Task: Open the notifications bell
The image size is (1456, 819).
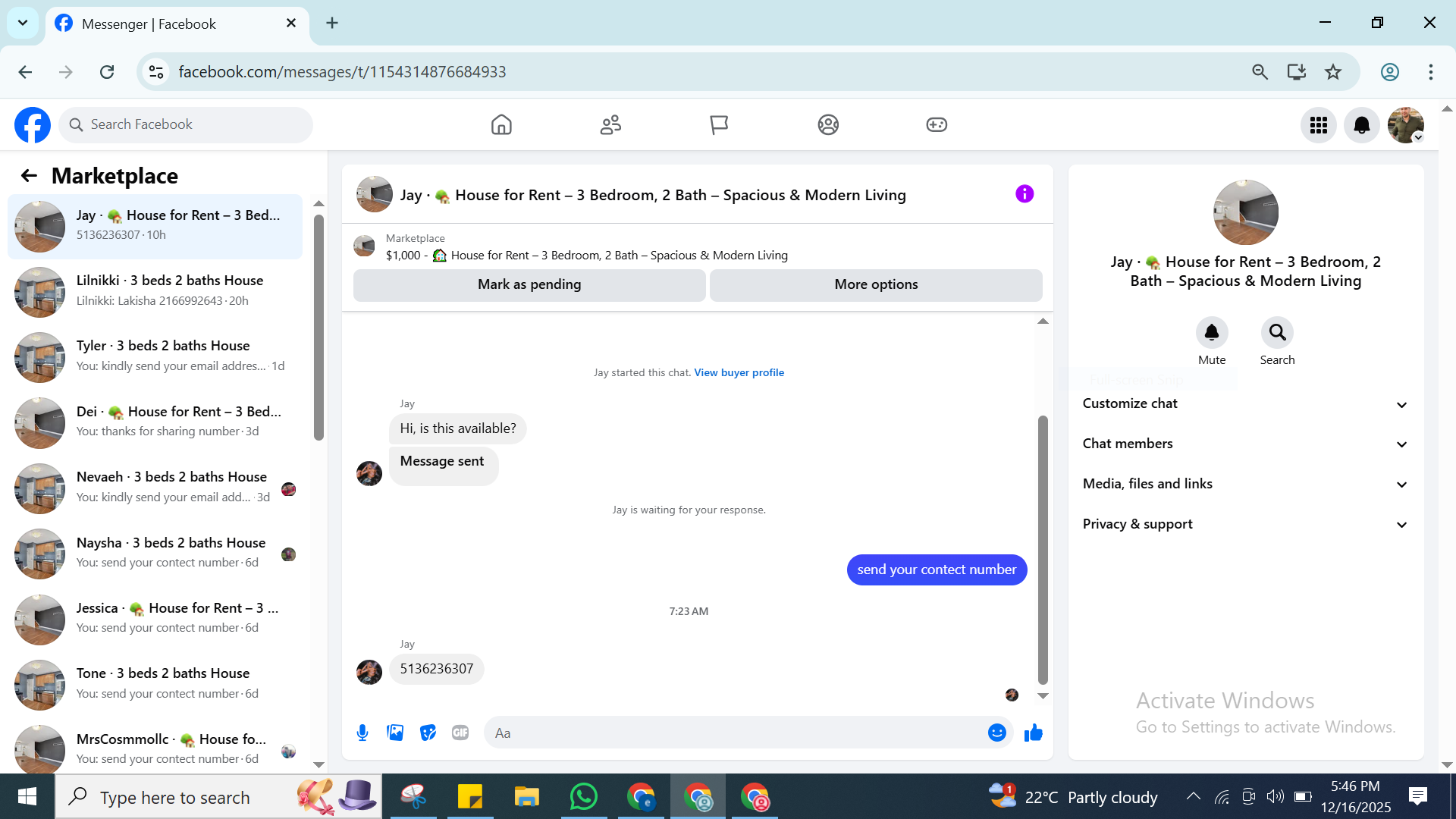Action: pyautogui.click(x=1362, y=125)
